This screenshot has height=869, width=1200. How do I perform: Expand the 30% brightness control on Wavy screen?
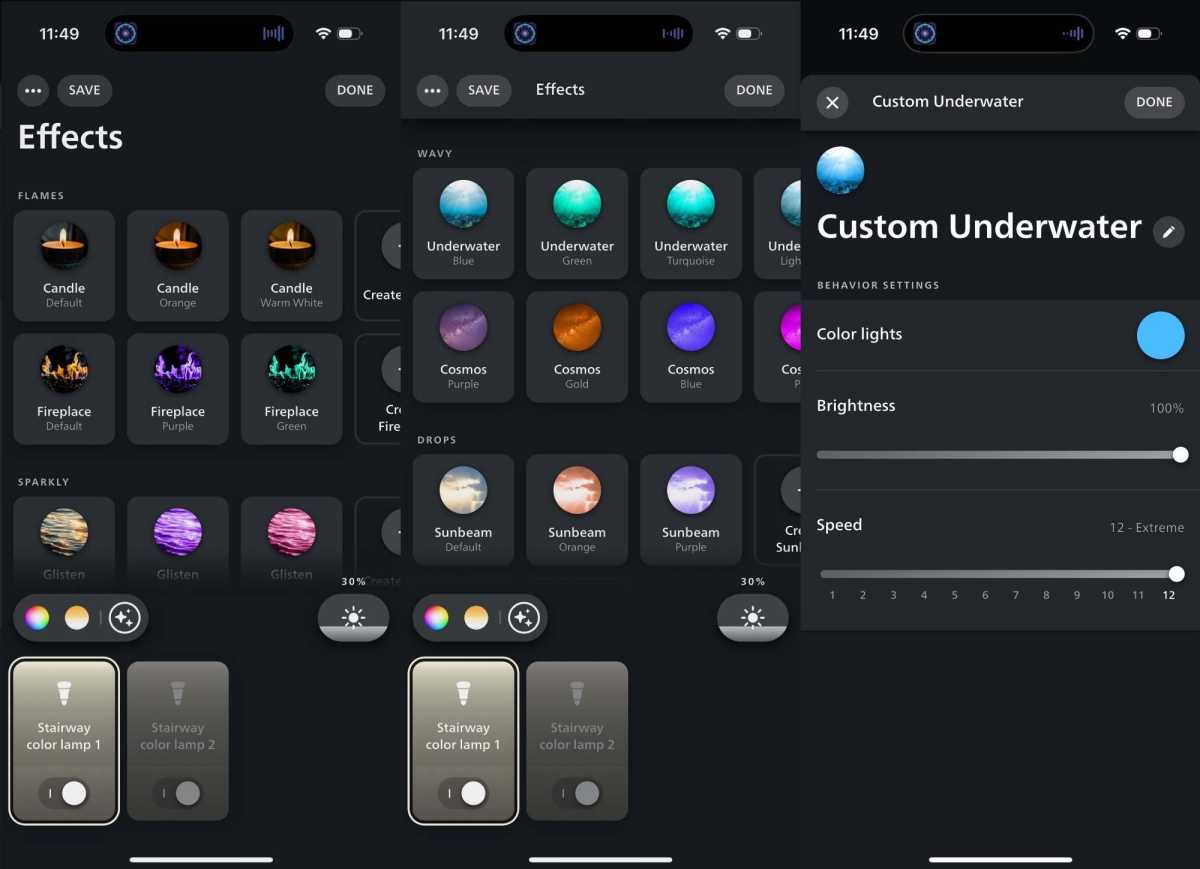click(x=752, y=617)
